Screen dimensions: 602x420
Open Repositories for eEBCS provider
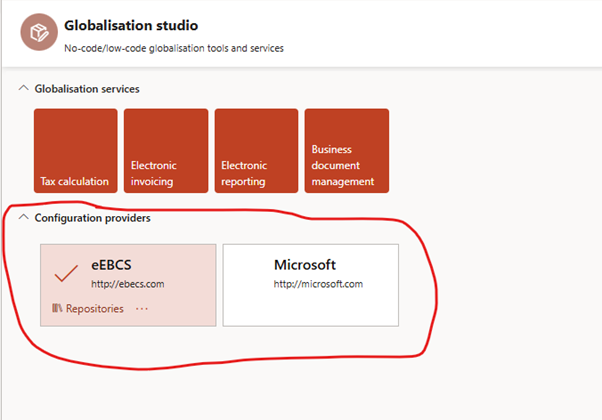pyautogui.click(x=88, y=308)
